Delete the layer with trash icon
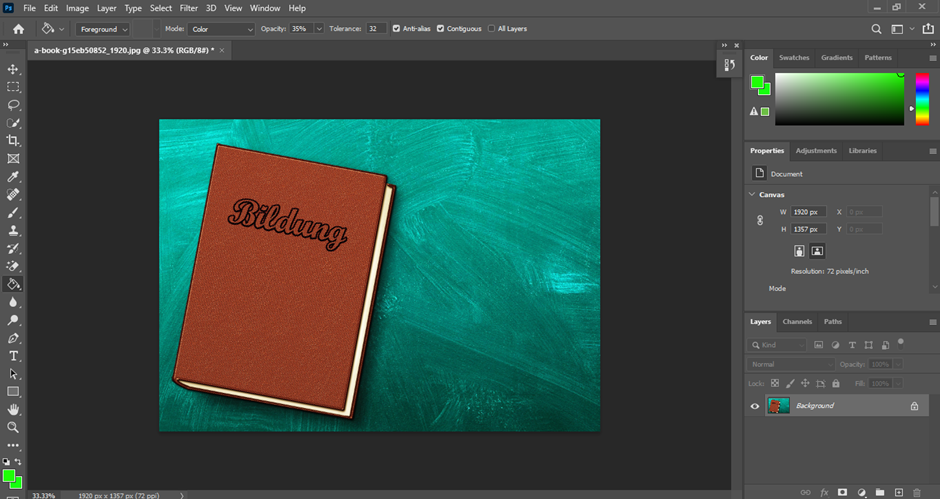The width and height of the screenshot is (940, 499). (x=917, y=492)
